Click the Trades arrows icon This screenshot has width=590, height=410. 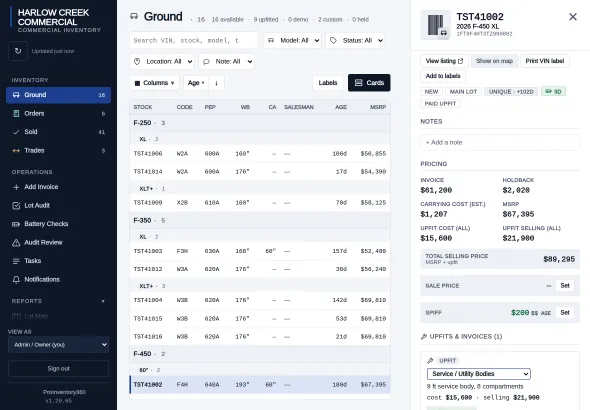[x=16, y=150]
